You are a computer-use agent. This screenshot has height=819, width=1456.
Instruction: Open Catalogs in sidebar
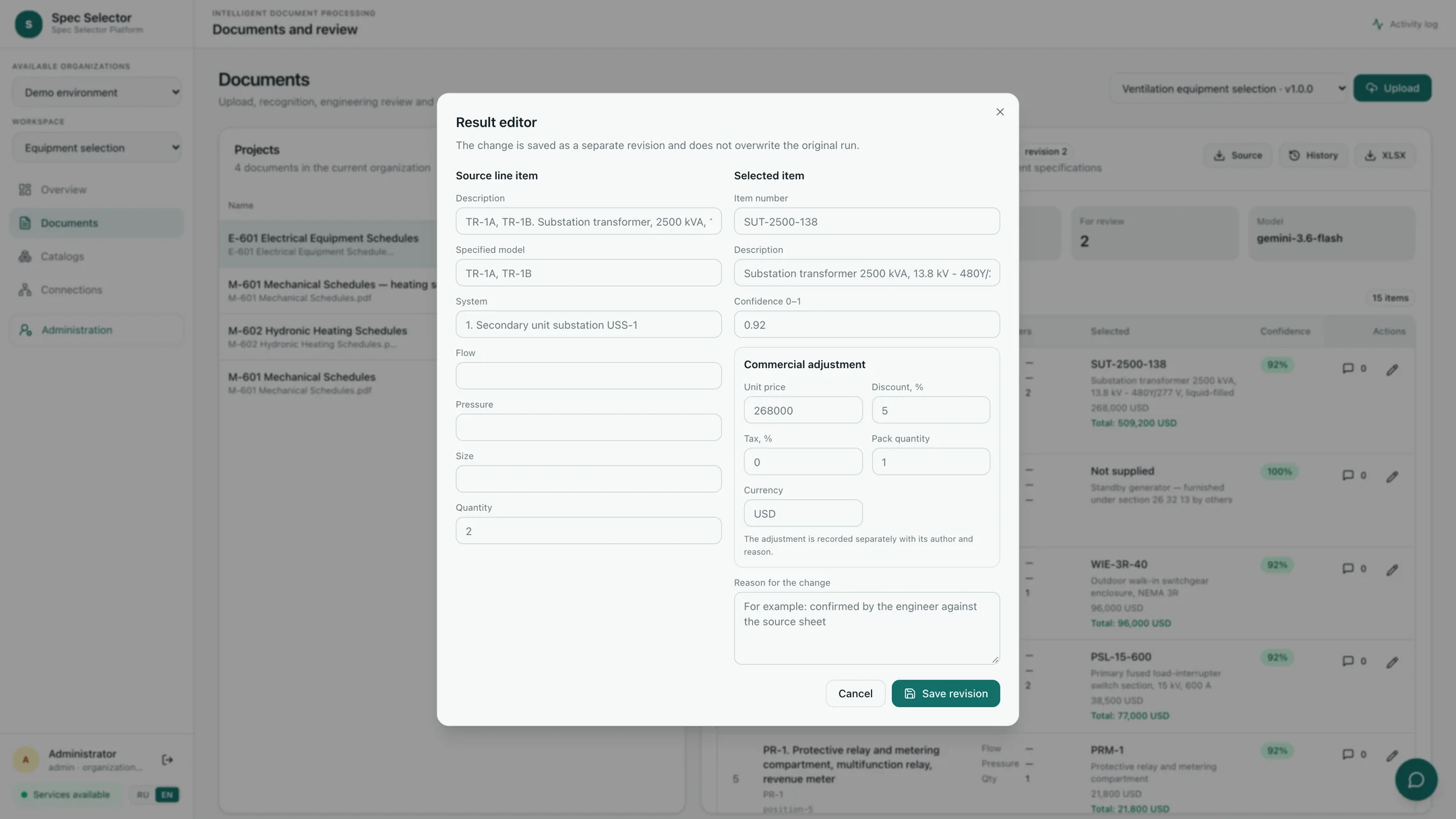coord(96,256)
